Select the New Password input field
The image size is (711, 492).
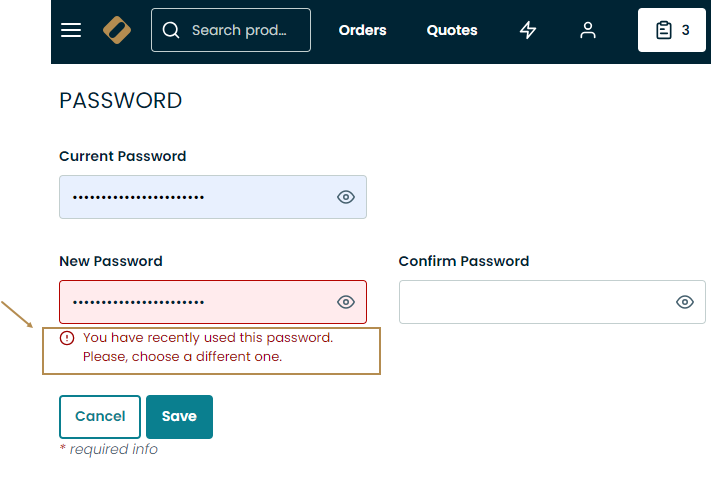point(195,302)
